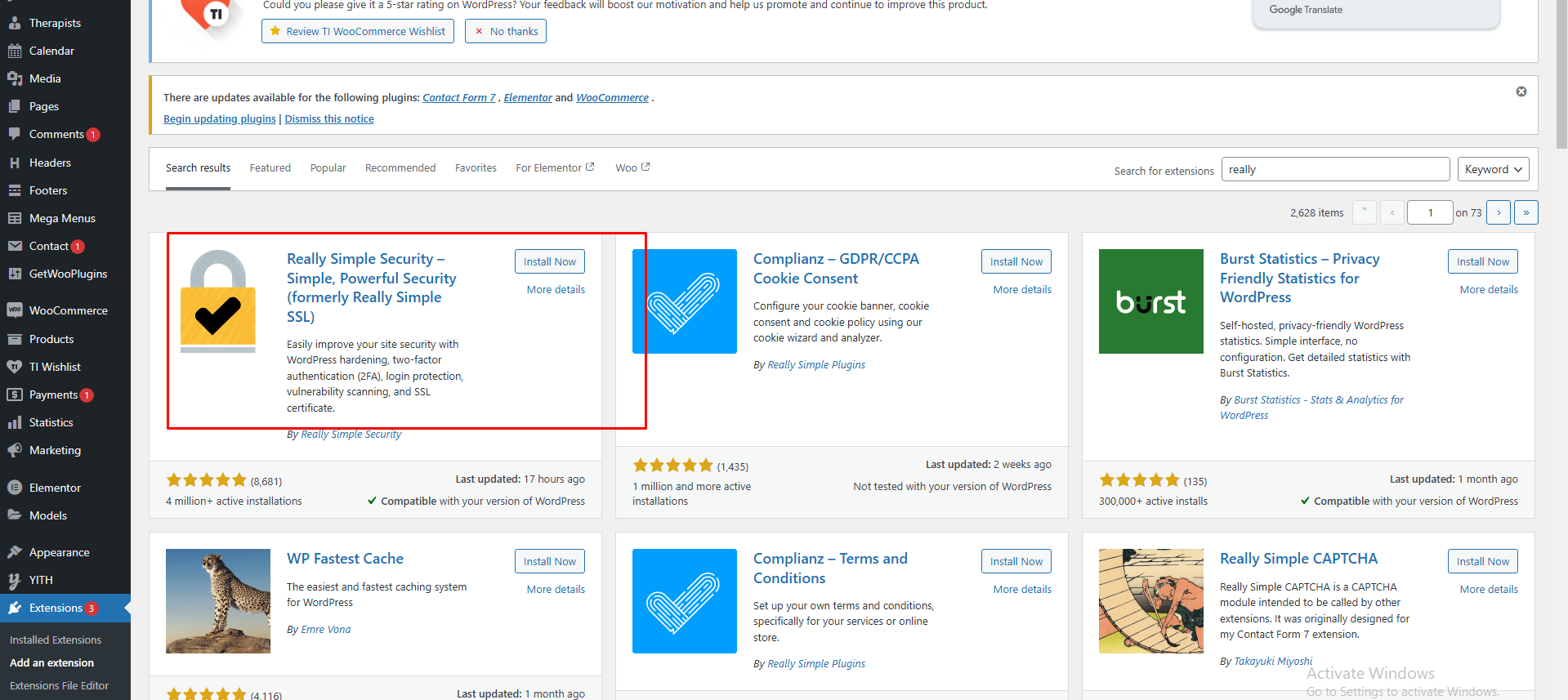This screenshot has height=700, width=1568.
Task: Open Really Simple CAPTCHA plugin title
Action: pos(1298,559)
